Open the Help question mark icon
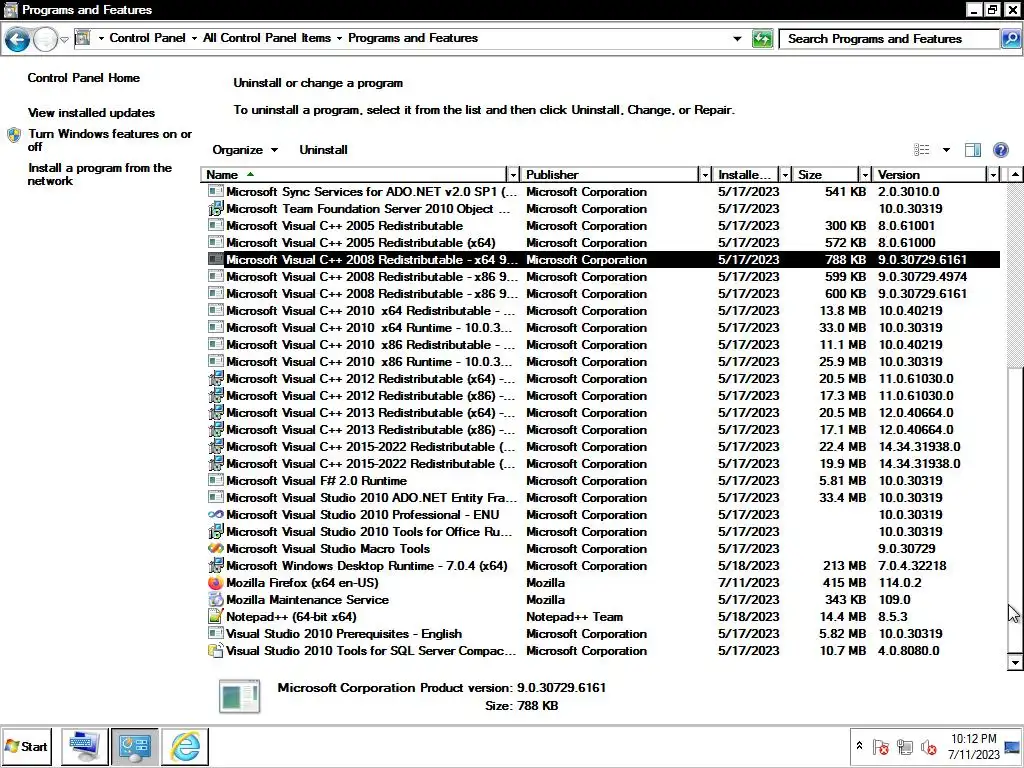 click(x=1000, y=150)
